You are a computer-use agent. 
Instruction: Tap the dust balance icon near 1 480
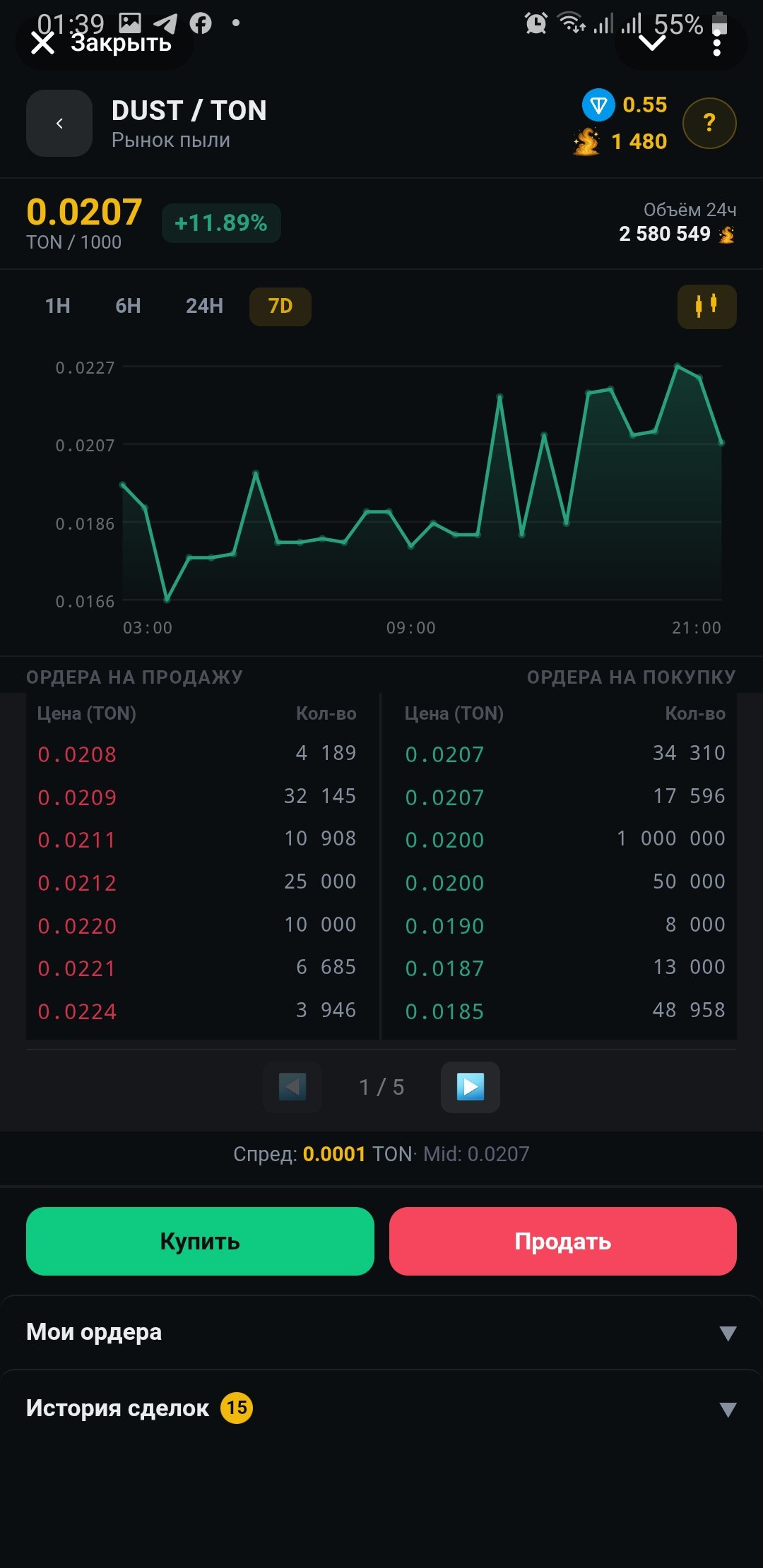587,141
